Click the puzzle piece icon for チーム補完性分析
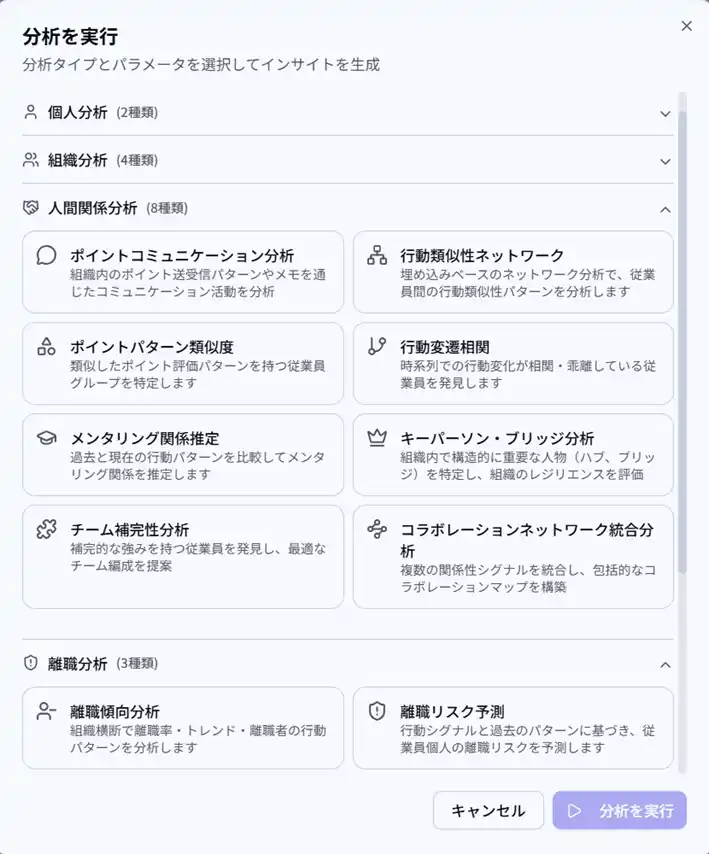Image resolution: width=709 pixels, height=854 pixels. click(x=46, y=529)
